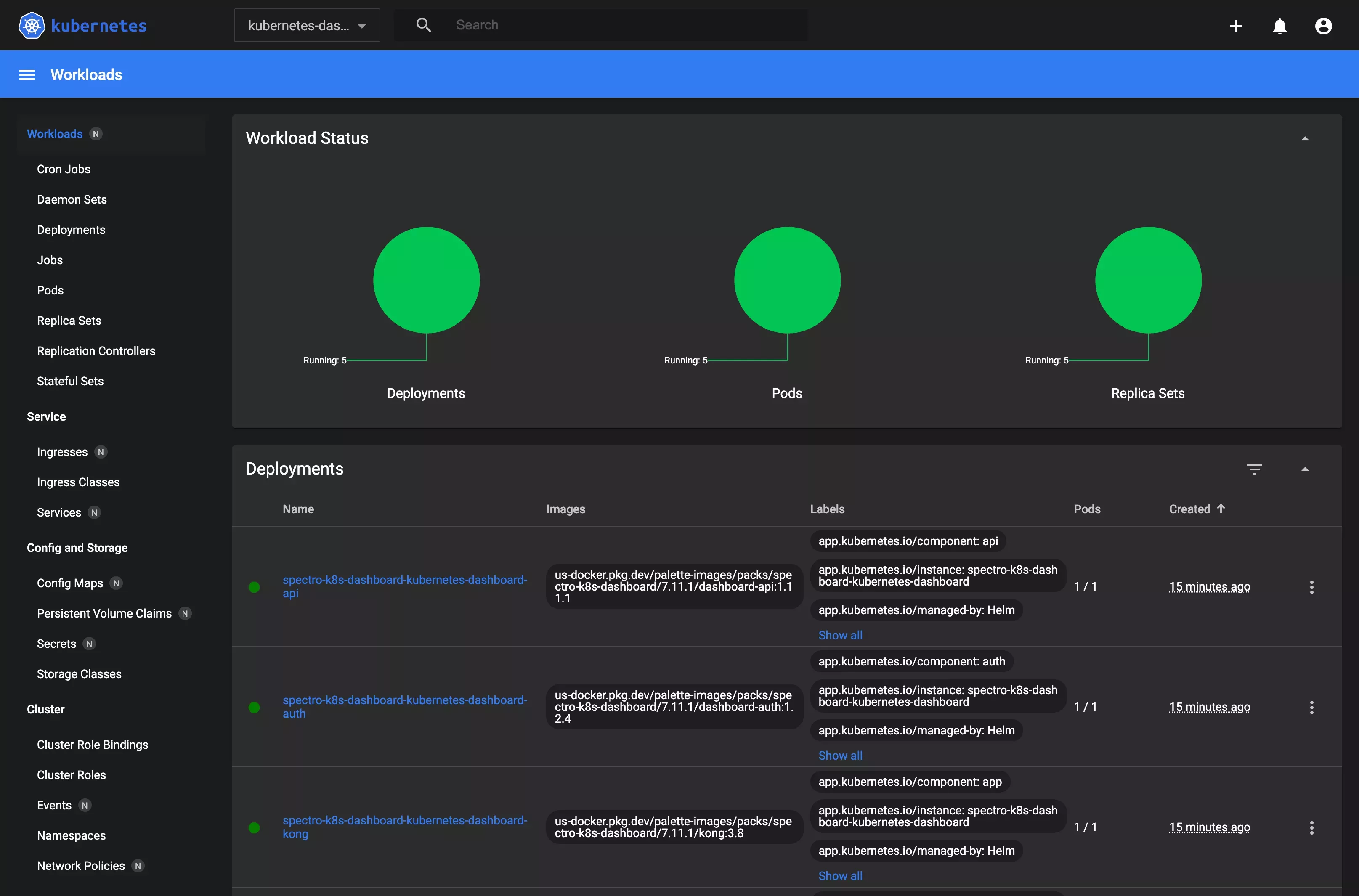Select Pods in the sidebar
The height and width of the screenshot is (896, 1359).
click(50, 290)
